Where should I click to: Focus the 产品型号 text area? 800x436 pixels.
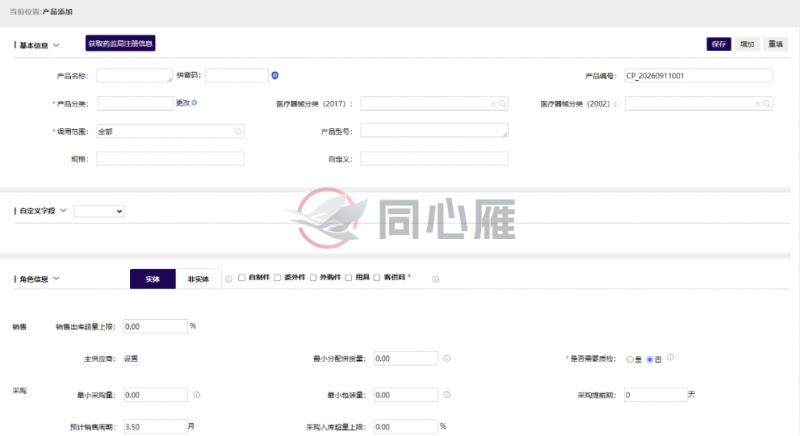coord(434,131)
